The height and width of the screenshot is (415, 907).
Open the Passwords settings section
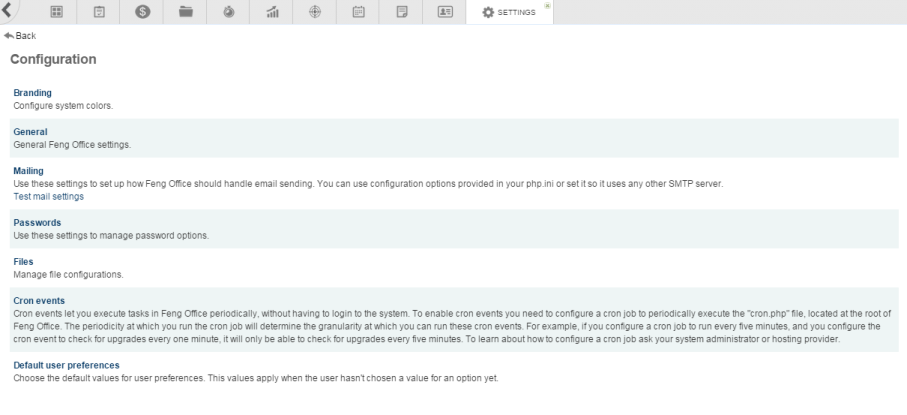point(37,222)
